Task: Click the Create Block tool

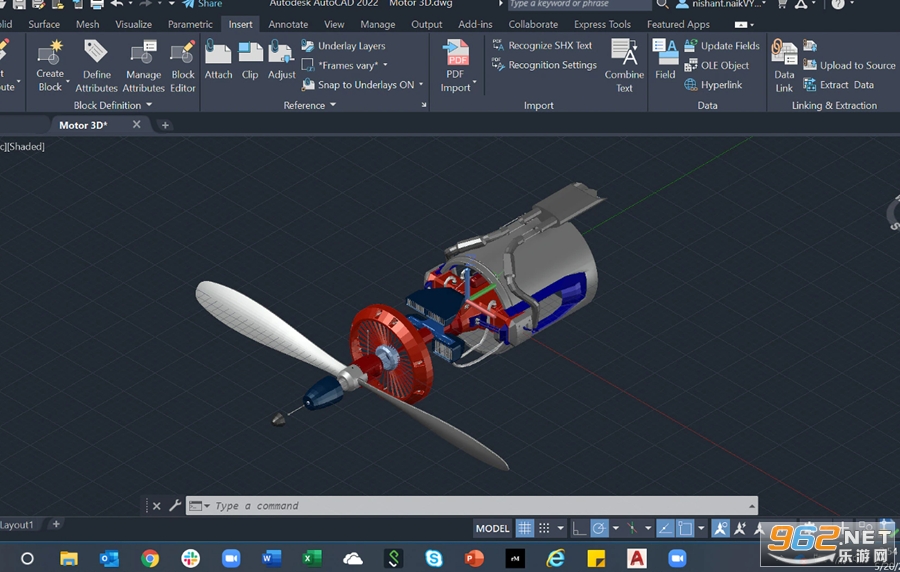Action: coord(50,66)
